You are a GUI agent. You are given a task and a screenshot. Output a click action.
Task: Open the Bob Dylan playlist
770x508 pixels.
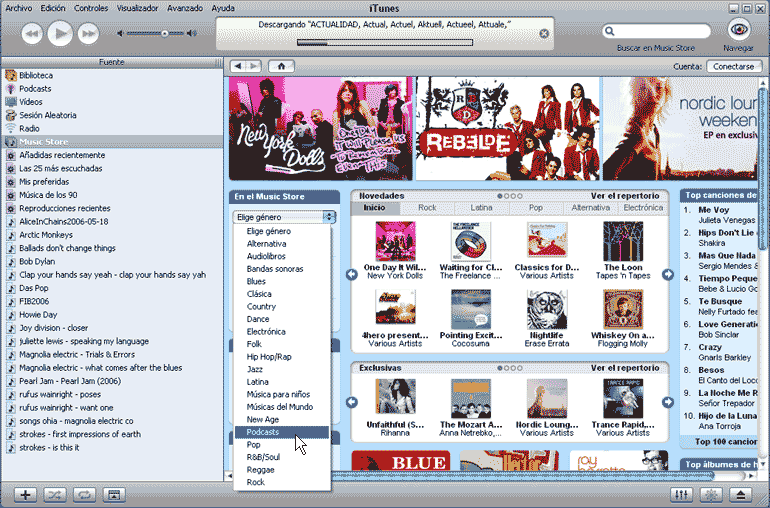click(112, 261)
